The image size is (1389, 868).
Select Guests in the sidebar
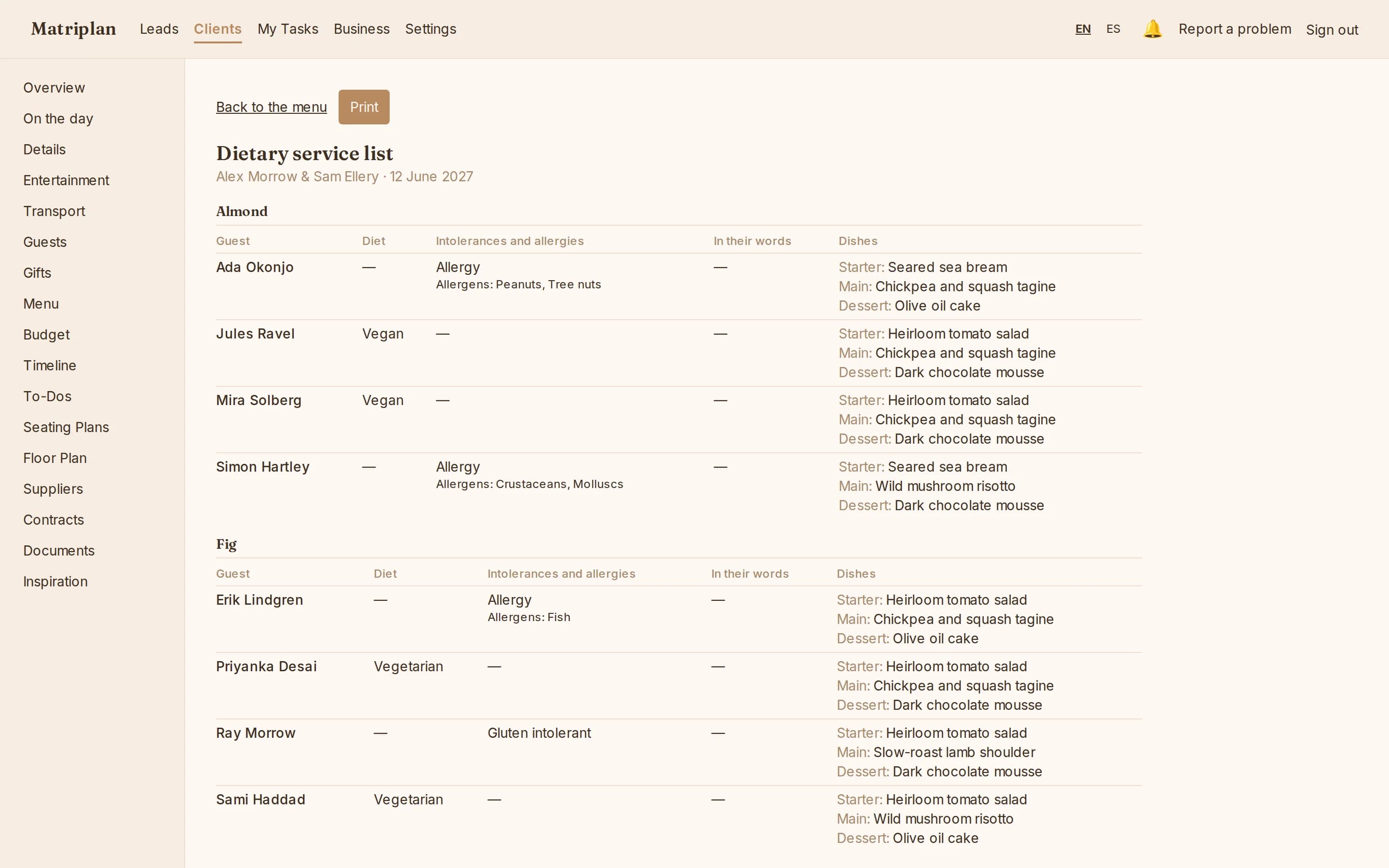pos(45,242)
